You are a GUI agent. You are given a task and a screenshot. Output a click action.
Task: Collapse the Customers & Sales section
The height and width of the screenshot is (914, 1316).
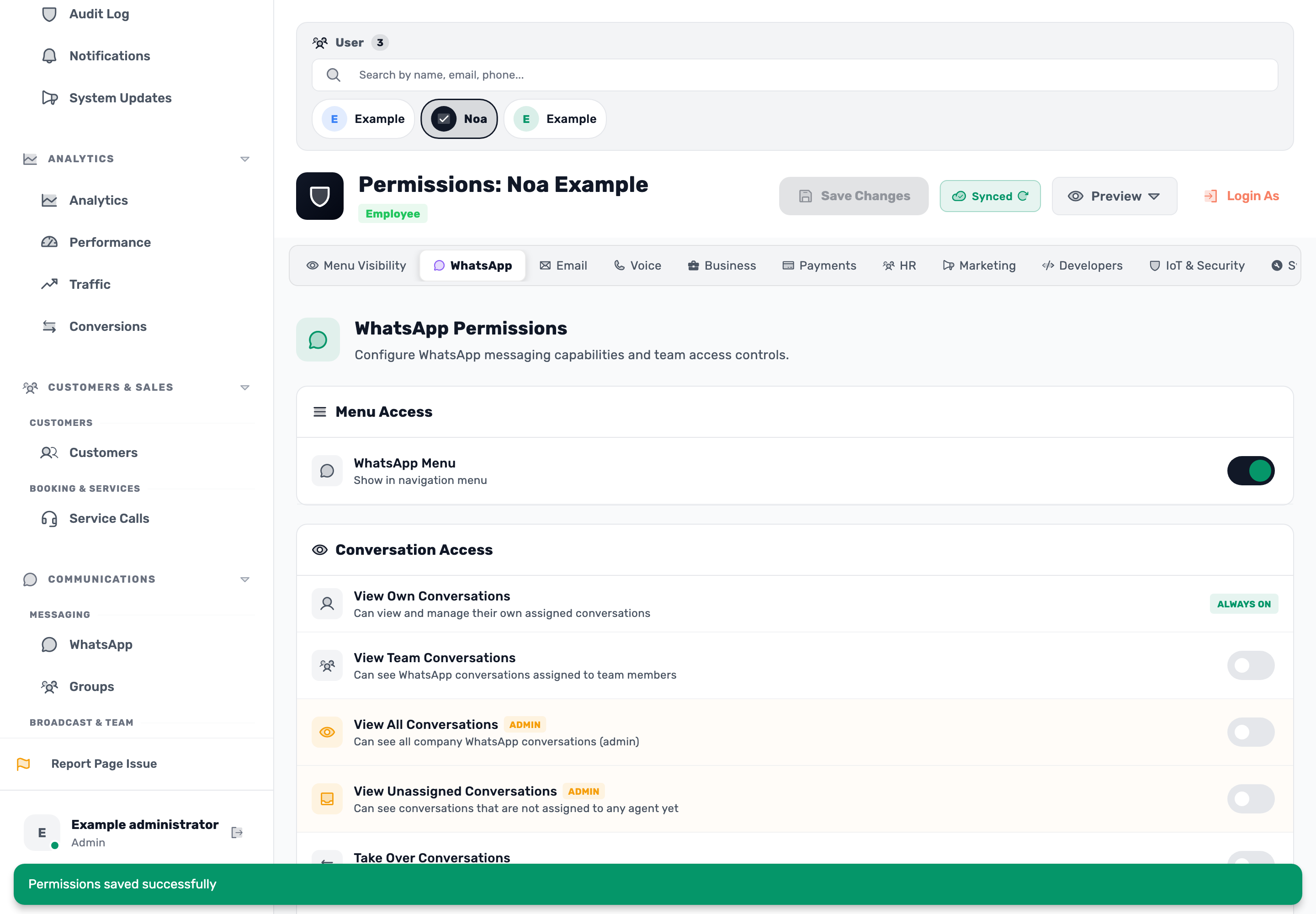[244, 387]
